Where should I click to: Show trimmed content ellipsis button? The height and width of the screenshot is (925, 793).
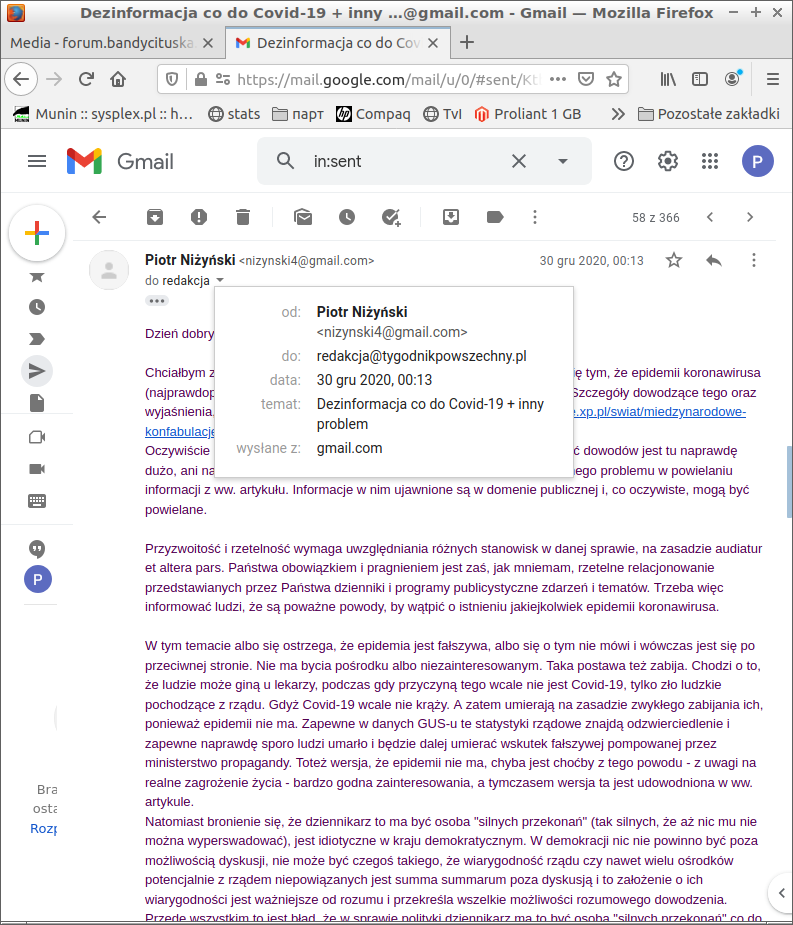coord(157,301)
